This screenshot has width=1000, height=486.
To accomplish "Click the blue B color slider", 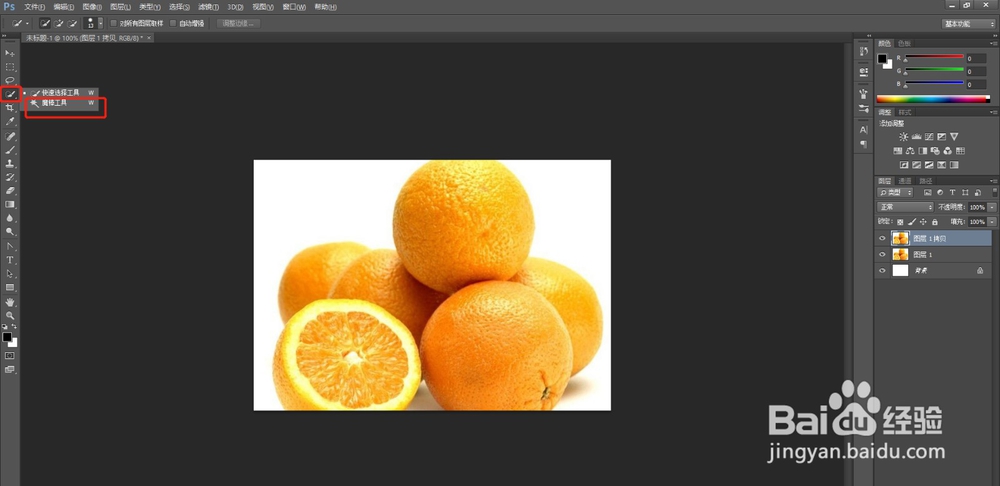I will pyautogui.click(x=934, y=84).
